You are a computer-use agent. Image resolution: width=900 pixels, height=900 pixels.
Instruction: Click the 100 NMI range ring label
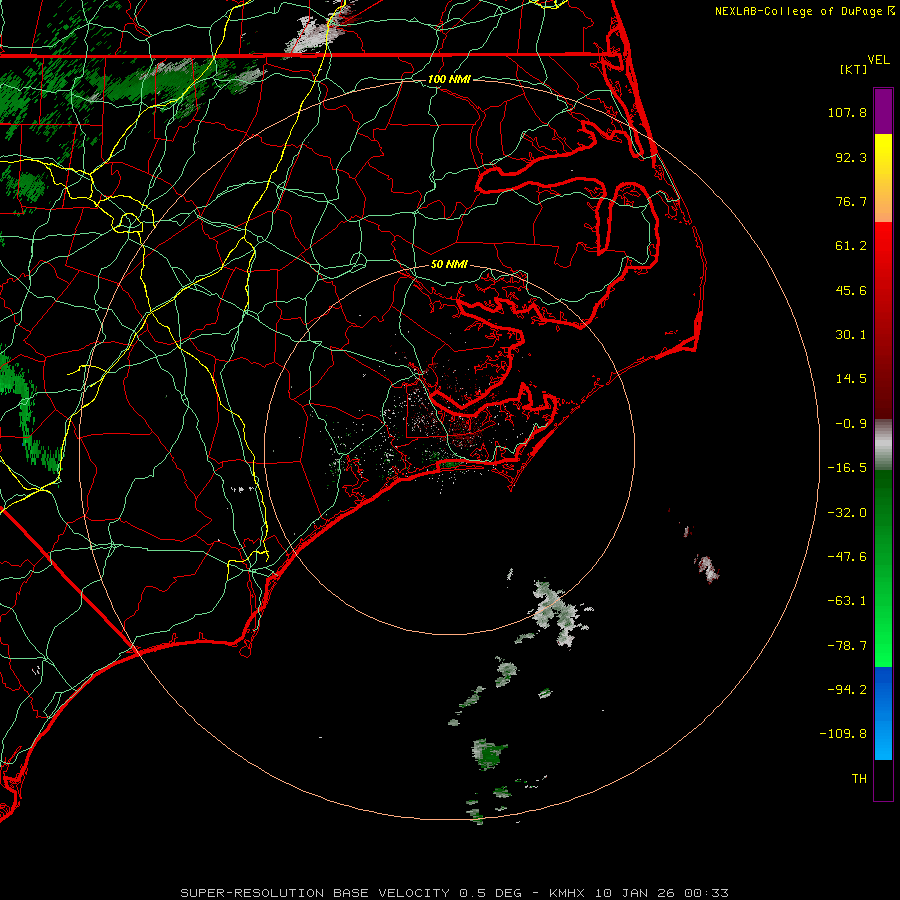[x=449, y=79]
